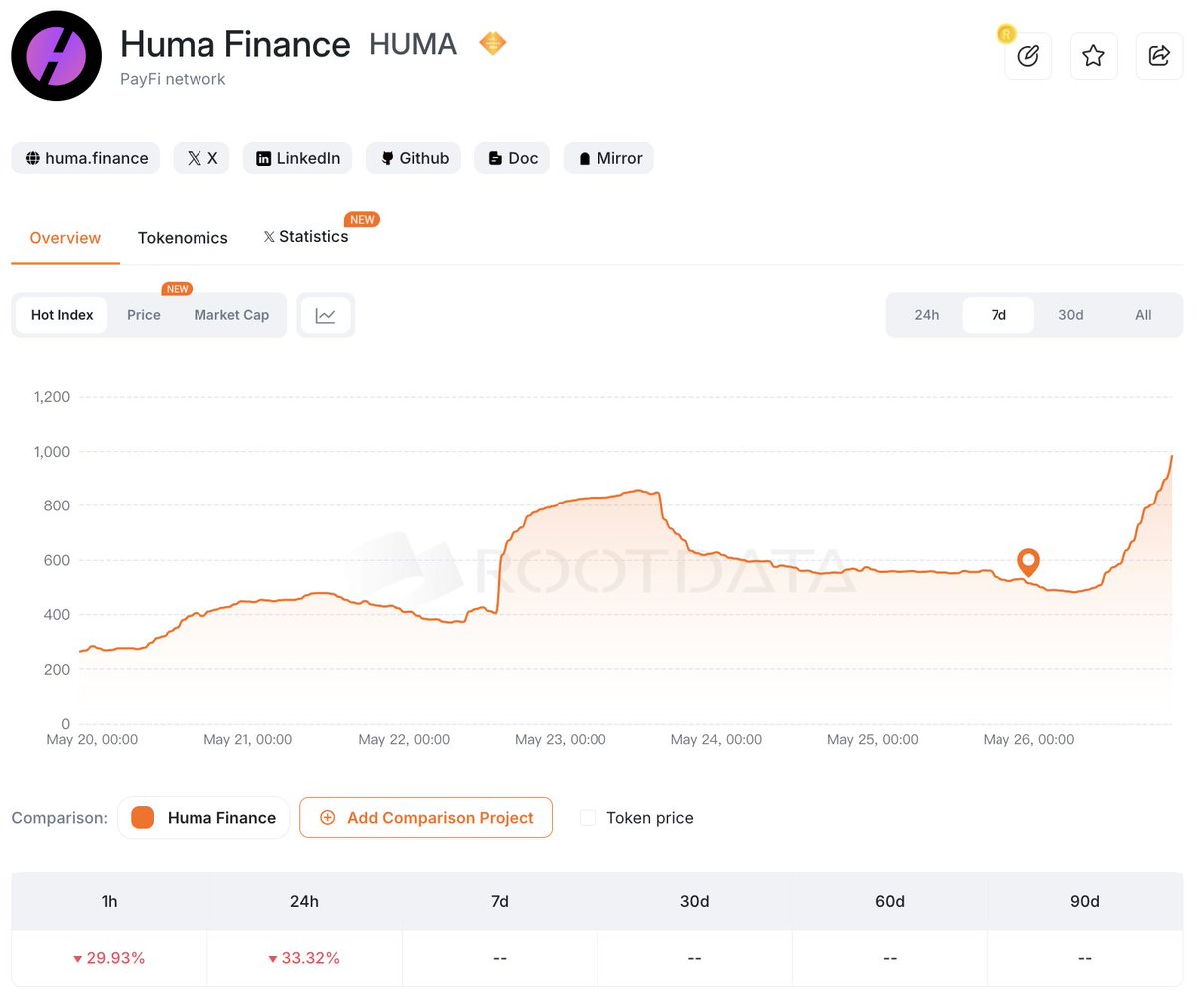Click the 1h column header

109,902
